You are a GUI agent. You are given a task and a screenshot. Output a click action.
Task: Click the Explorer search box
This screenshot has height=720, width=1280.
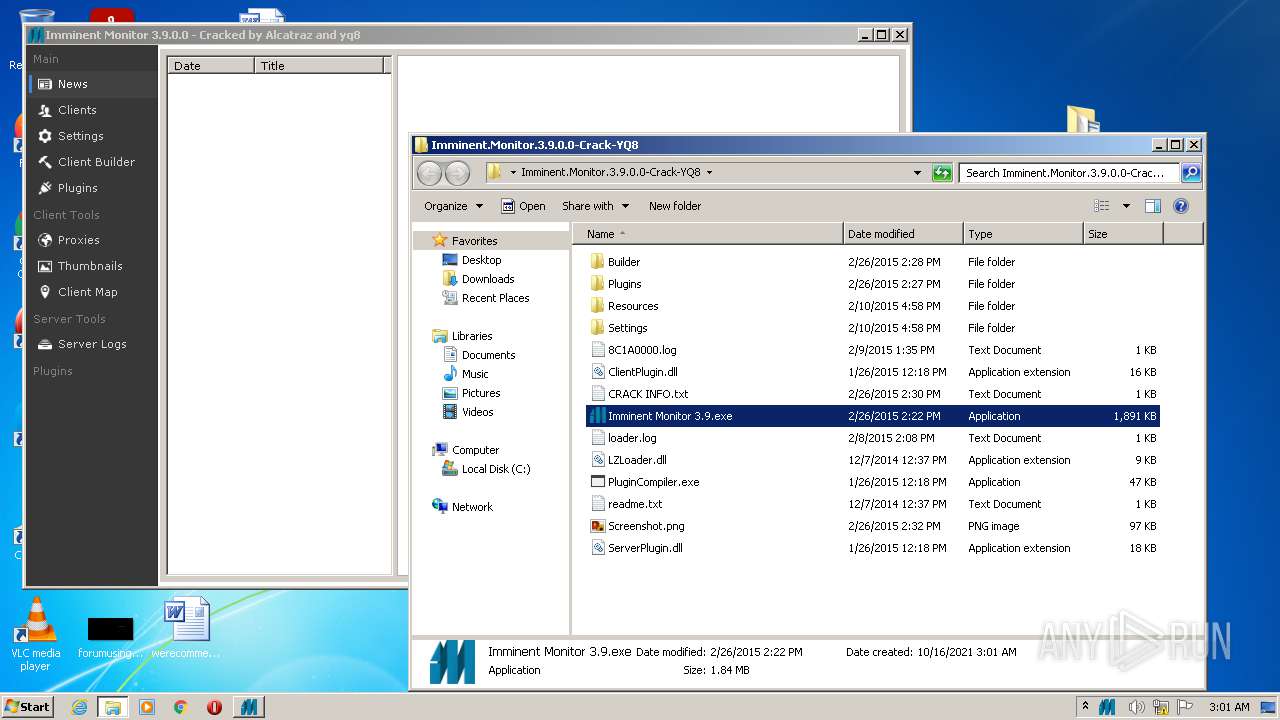[1069, 173]
